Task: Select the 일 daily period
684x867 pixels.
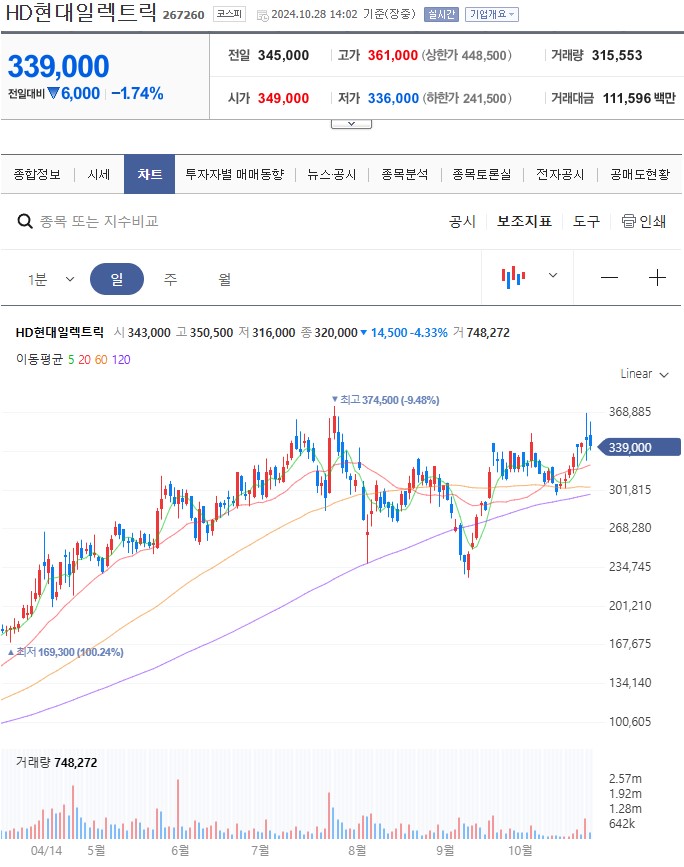Action: [117, 279]
